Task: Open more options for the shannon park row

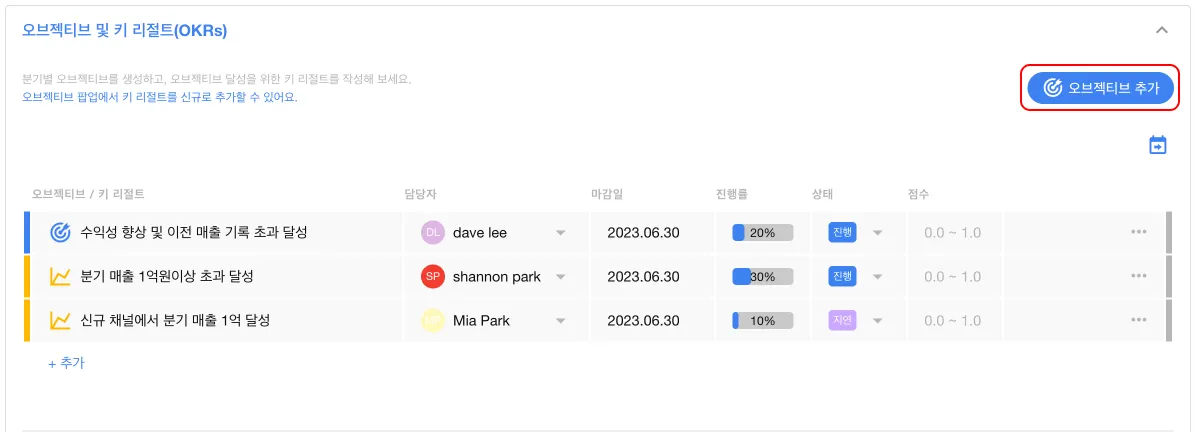Action: (x=1138, y=277)
